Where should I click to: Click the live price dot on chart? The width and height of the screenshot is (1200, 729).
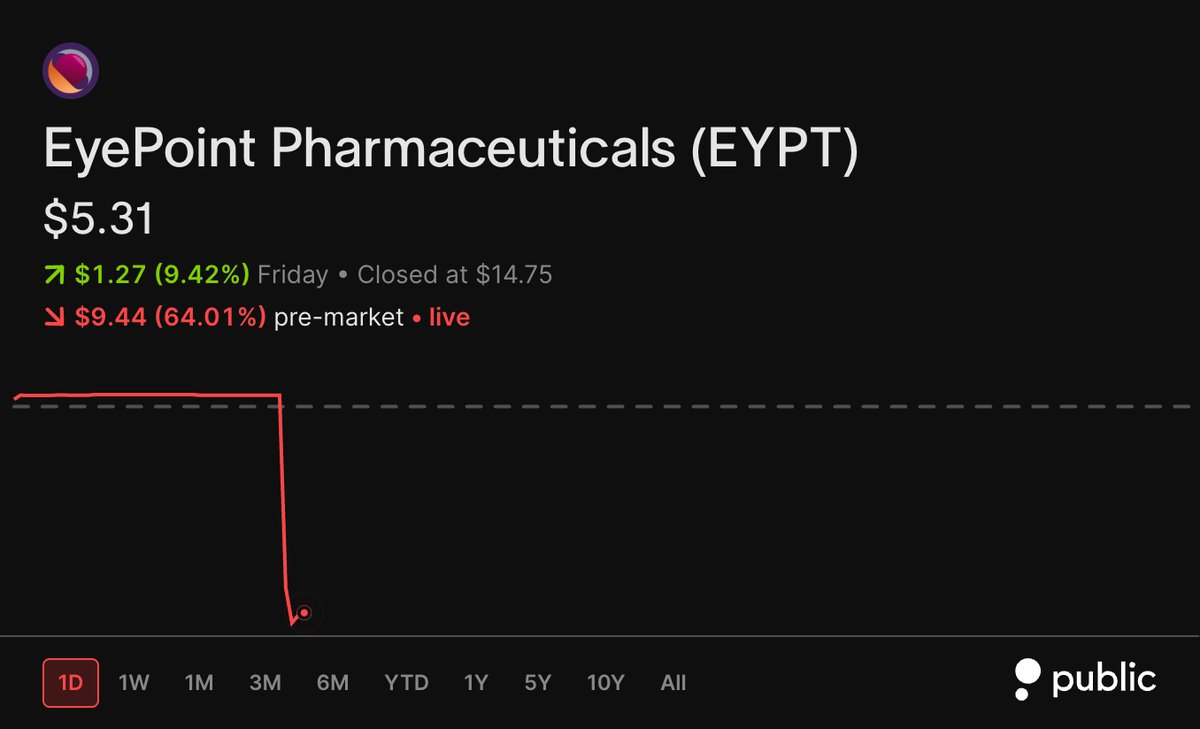pyautogui.click(x=305, y=613)
